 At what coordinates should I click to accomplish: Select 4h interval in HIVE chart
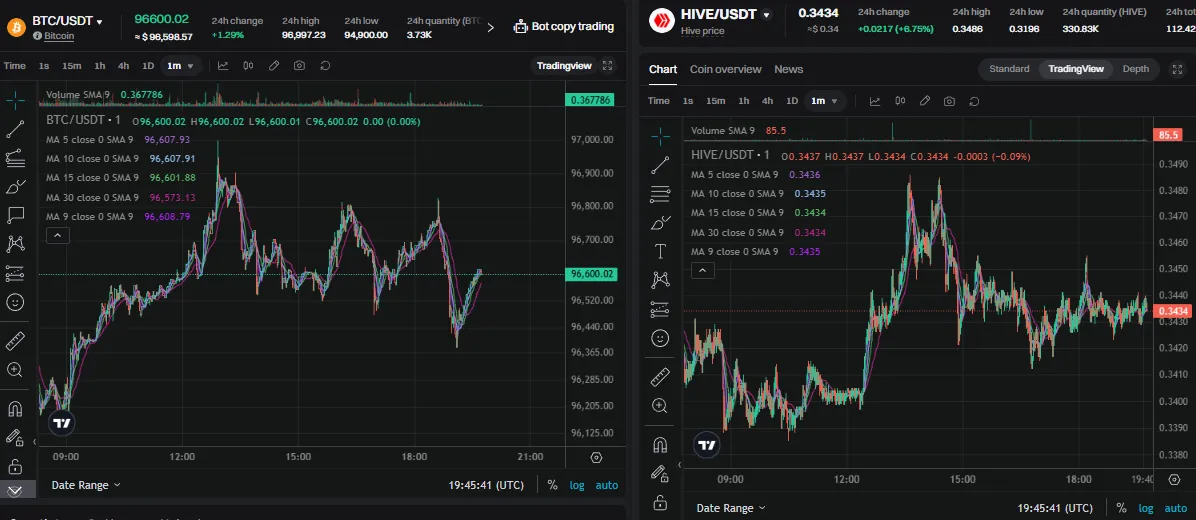pos(767,101)
